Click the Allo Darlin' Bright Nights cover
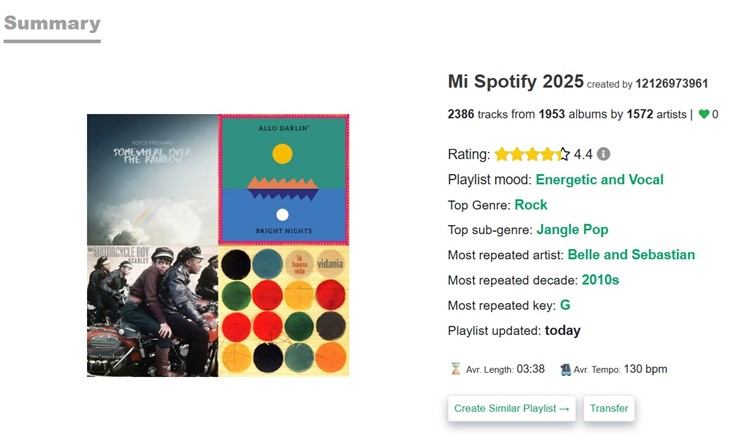The height and width of the screenshot is (443, 737). click(283, 180)
